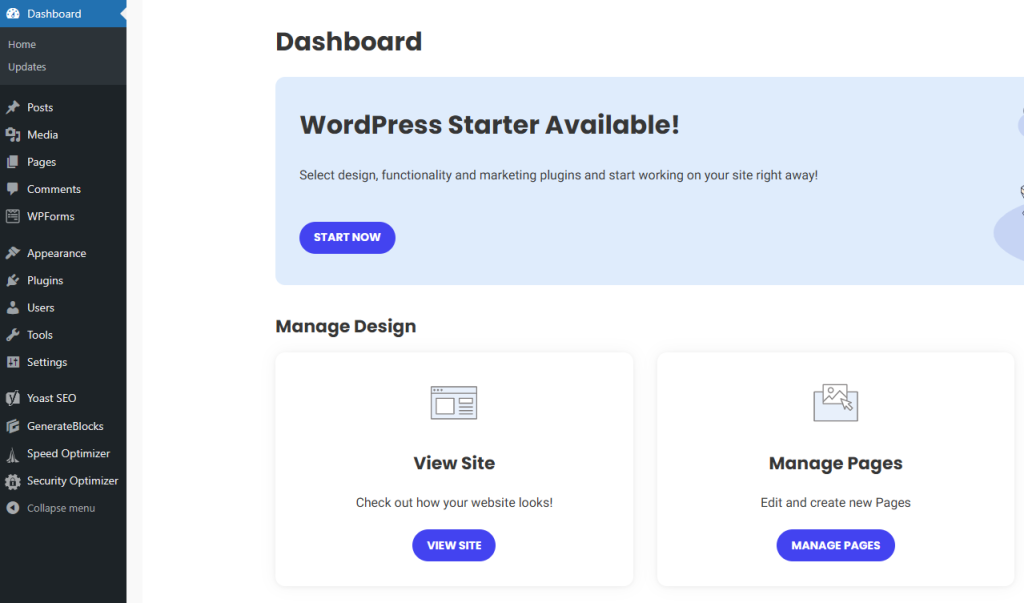
Task: Click the Media library icon
Action: click(12, 135)
